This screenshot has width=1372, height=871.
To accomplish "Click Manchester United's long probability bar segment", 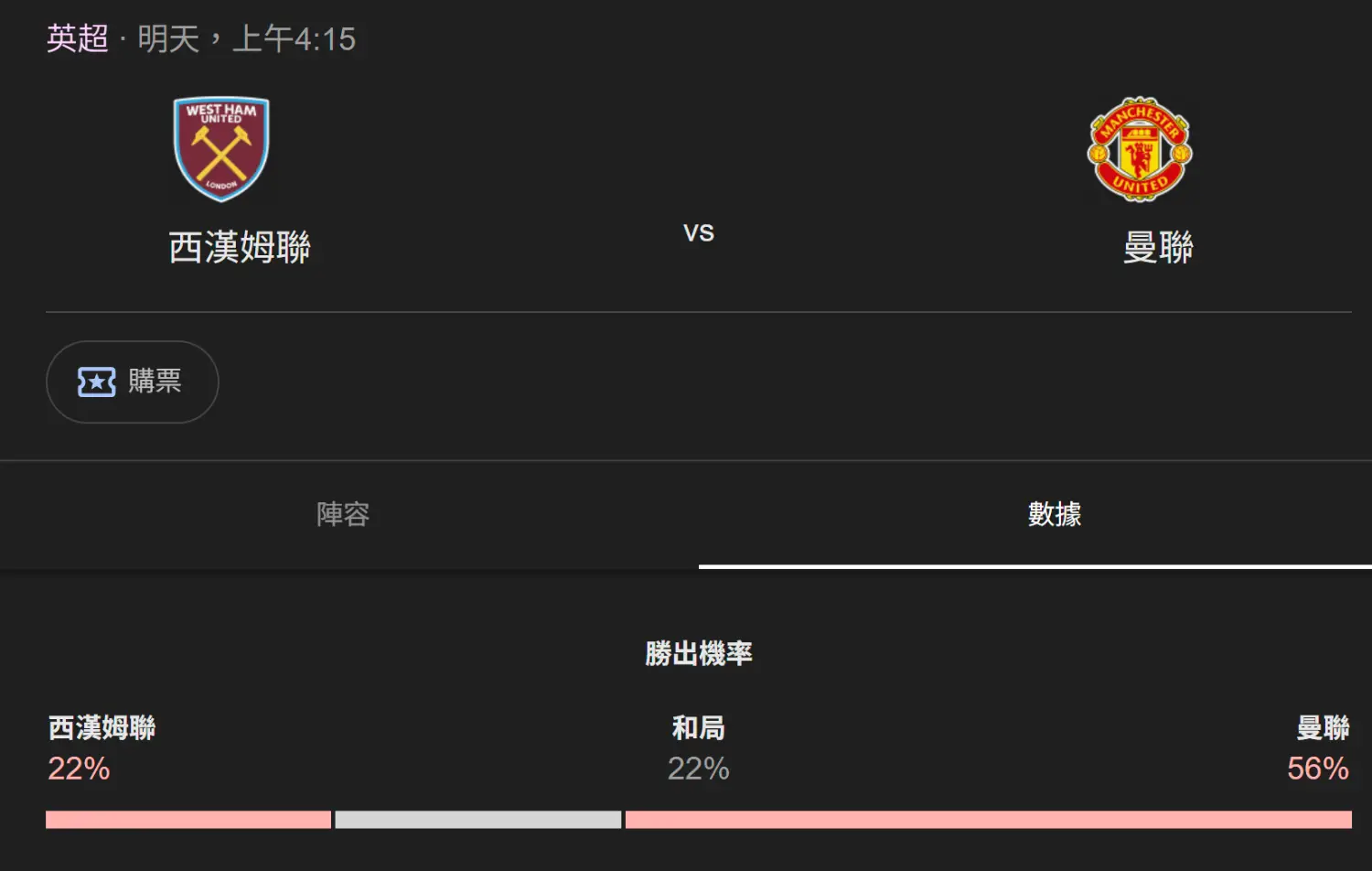I will [988, 820].
